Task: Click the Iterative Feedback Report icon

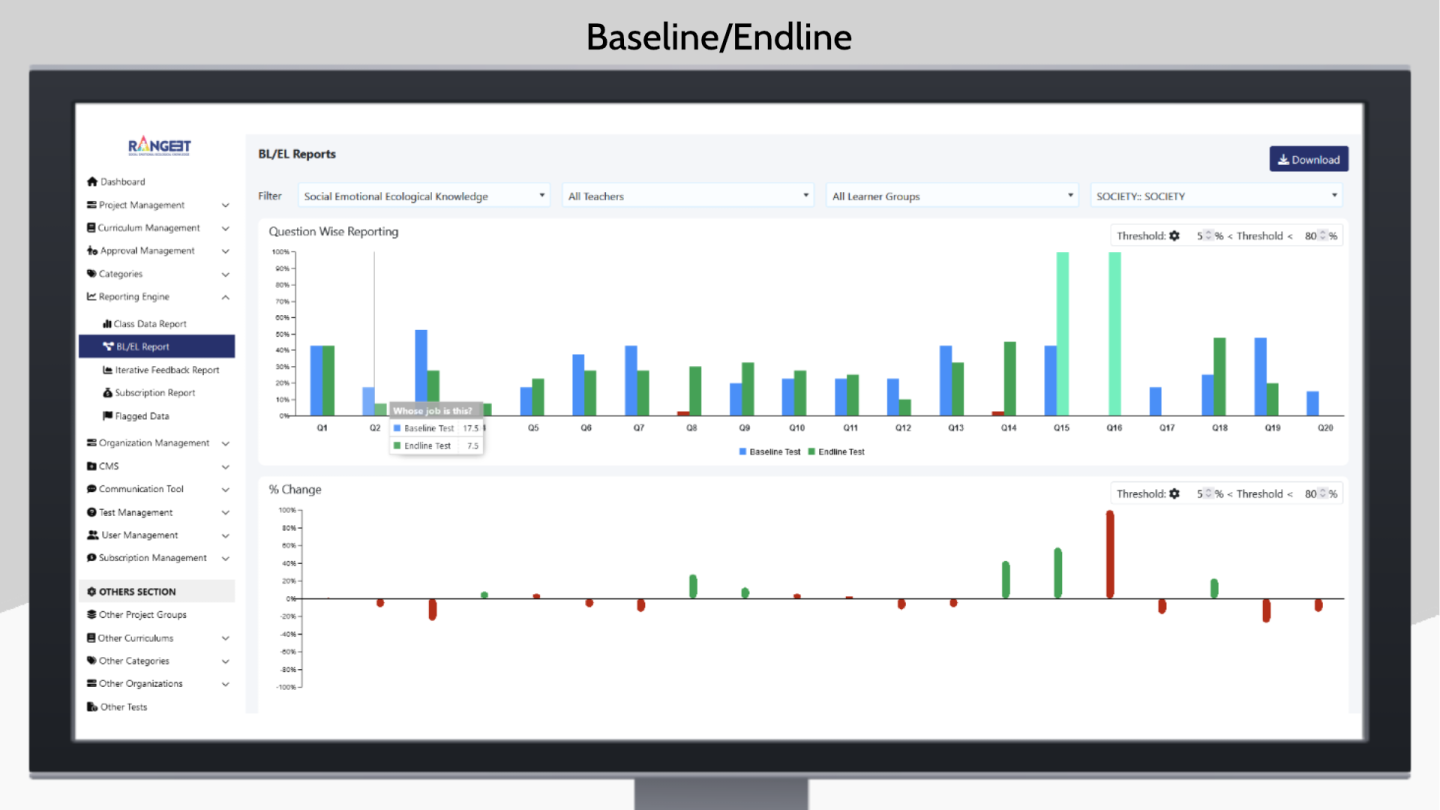Action: [107, 370]
